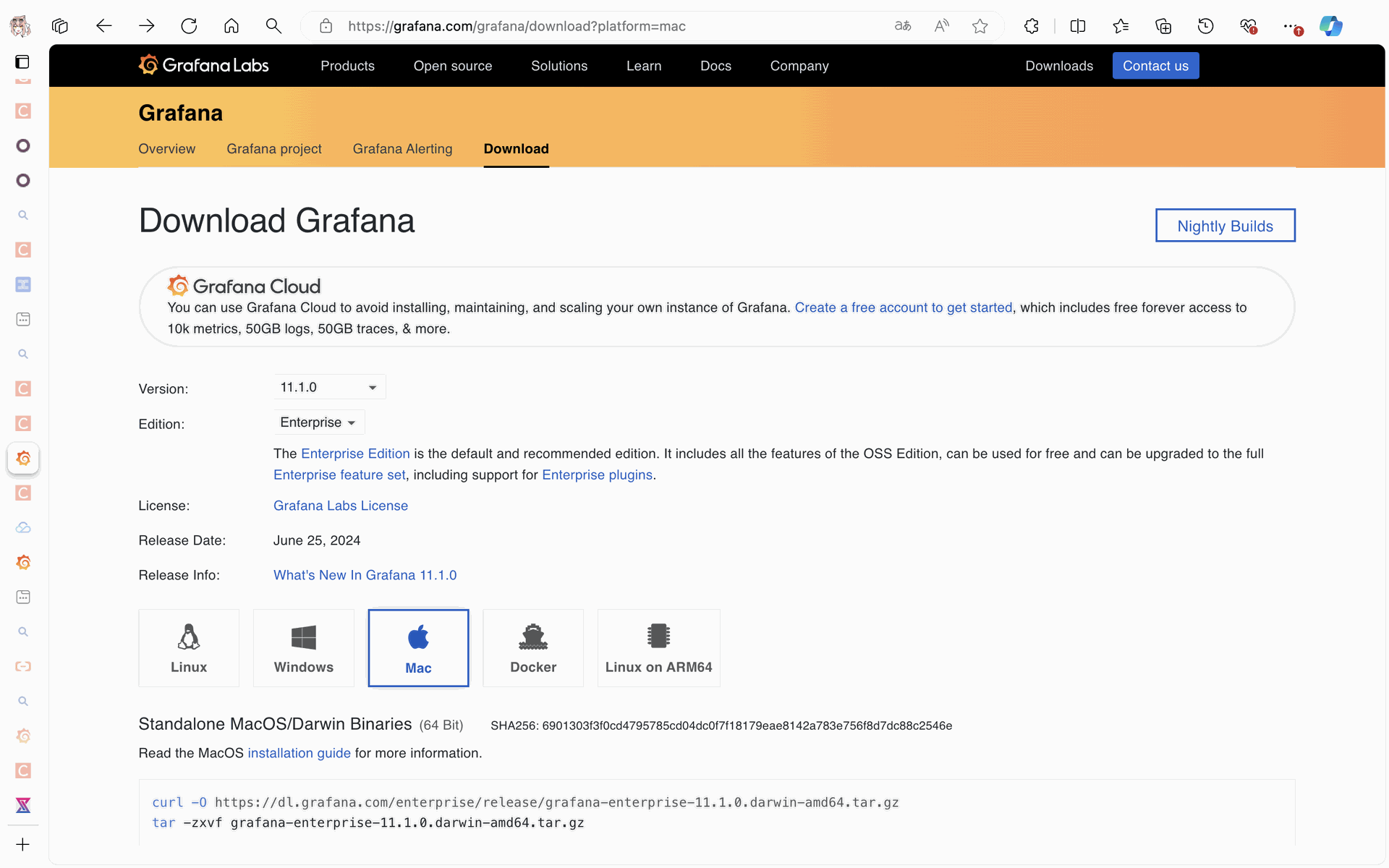Open the Docs menu
Screen dimensions: 1389x868
coord(716,66)
